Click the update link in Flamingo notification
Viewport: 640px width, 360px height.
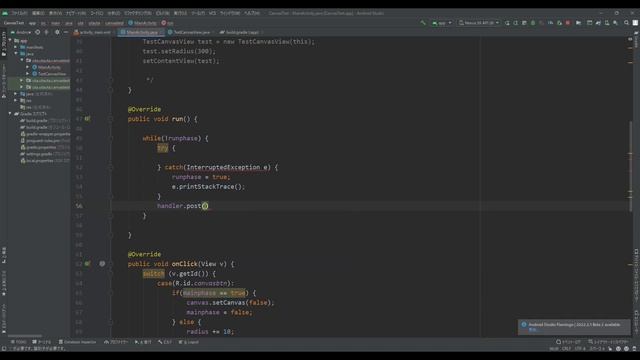coord(532,329)
